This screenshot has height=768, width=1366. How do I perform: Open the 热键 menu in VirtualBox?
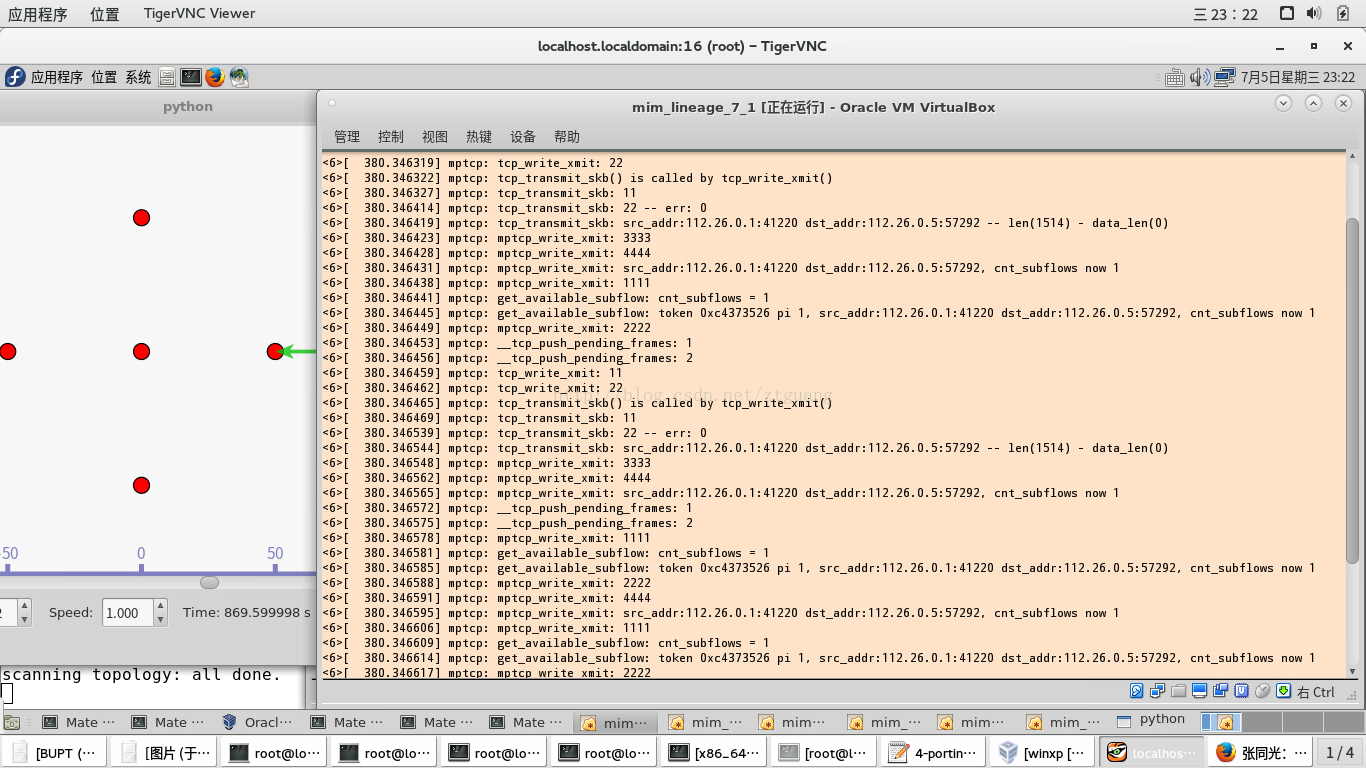pos(479,137)
